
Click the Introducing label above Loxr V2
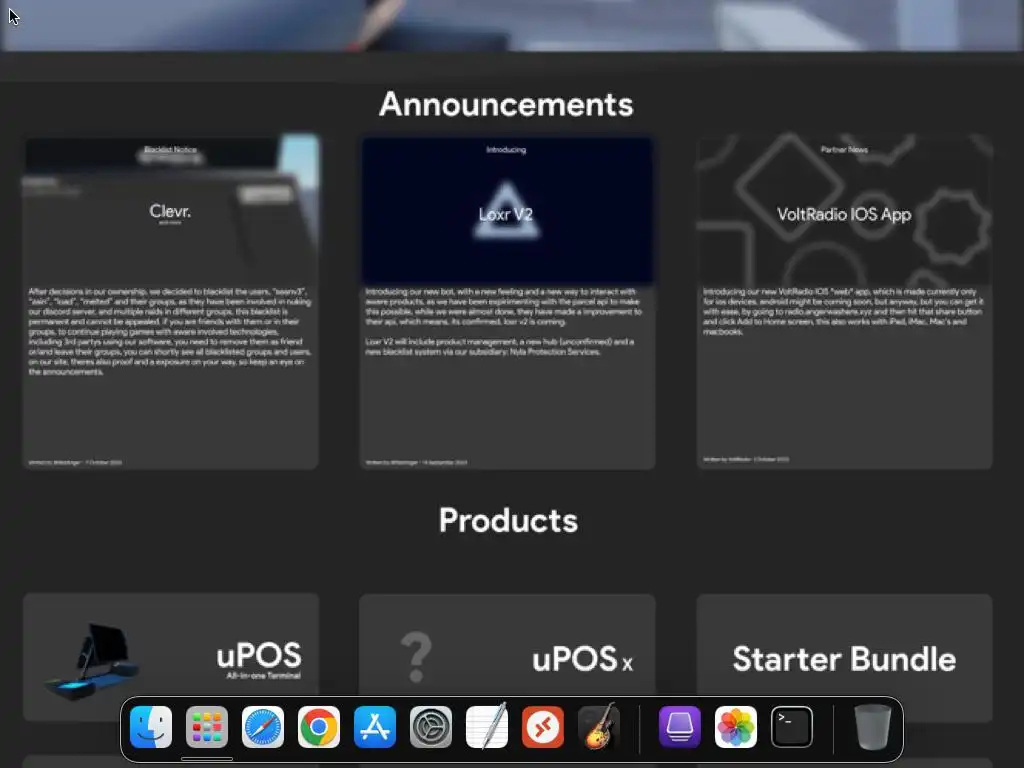506,150
